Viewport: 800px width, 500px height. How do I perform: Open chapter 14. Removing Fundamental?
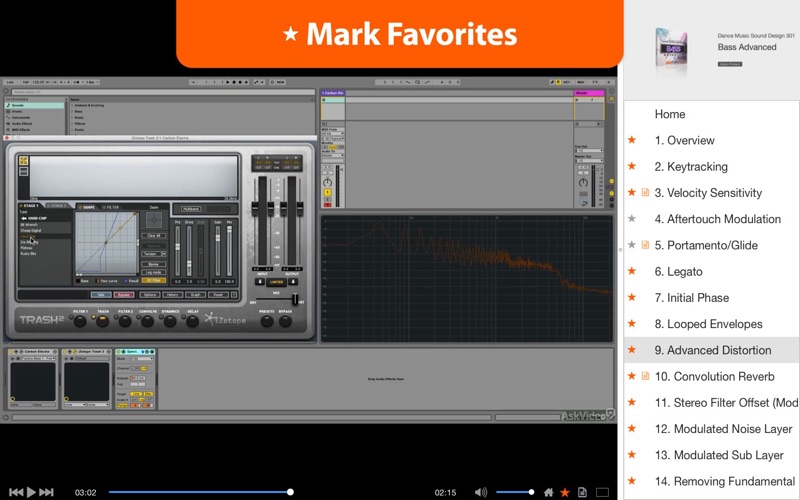[x=724, y=481]
